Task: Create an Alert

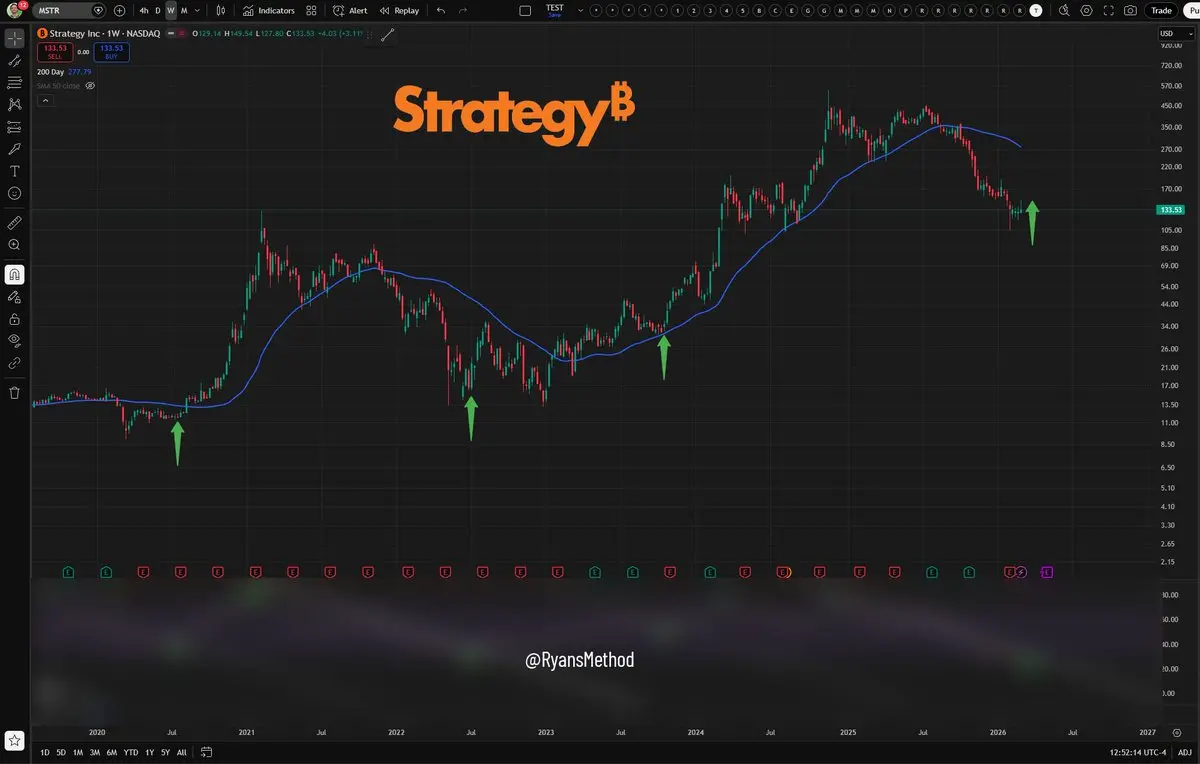Action: pyautogui.click(x=351, y=10)
